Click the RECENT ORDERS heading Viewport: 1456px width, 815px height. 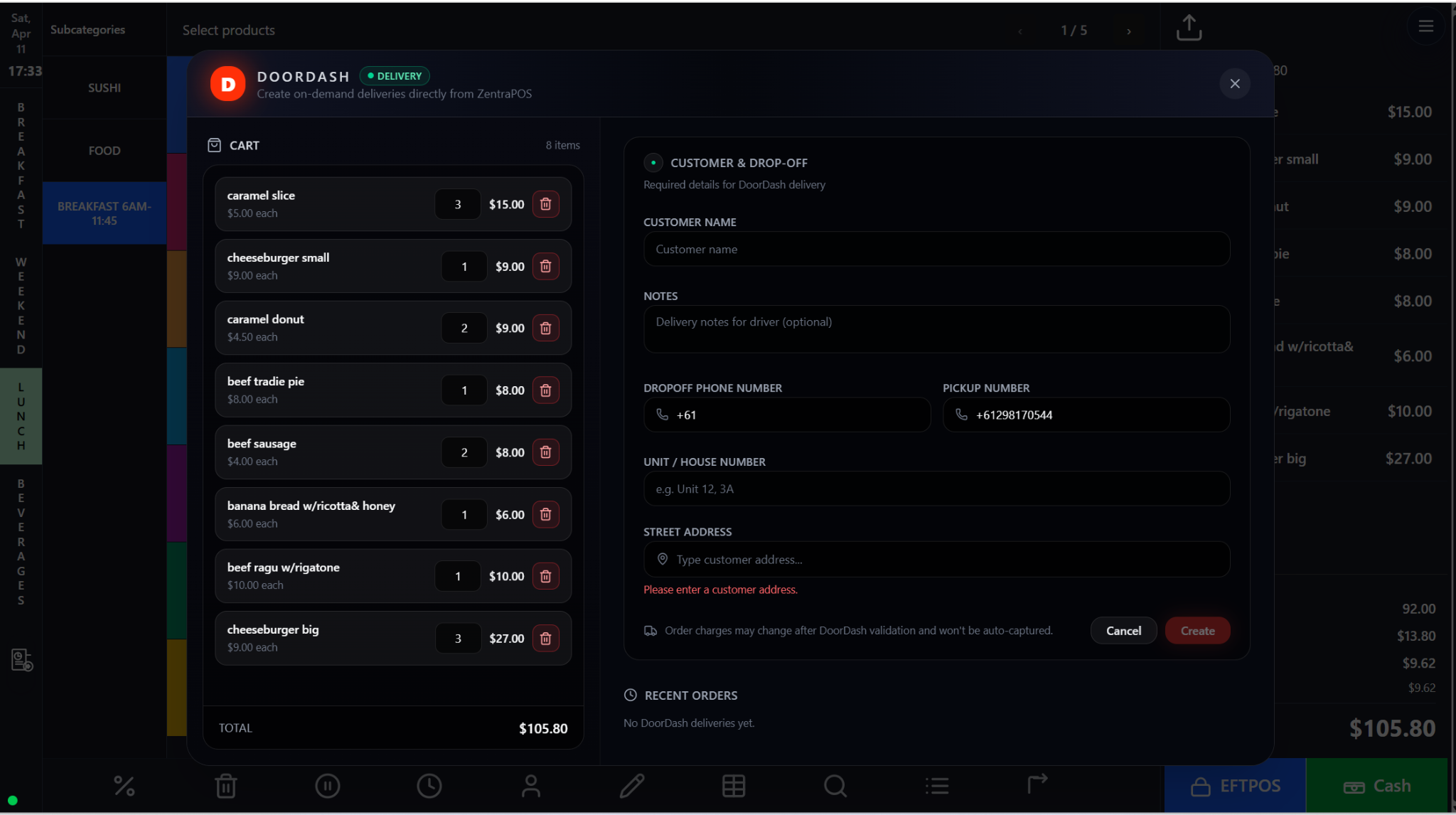coord(690,696)
